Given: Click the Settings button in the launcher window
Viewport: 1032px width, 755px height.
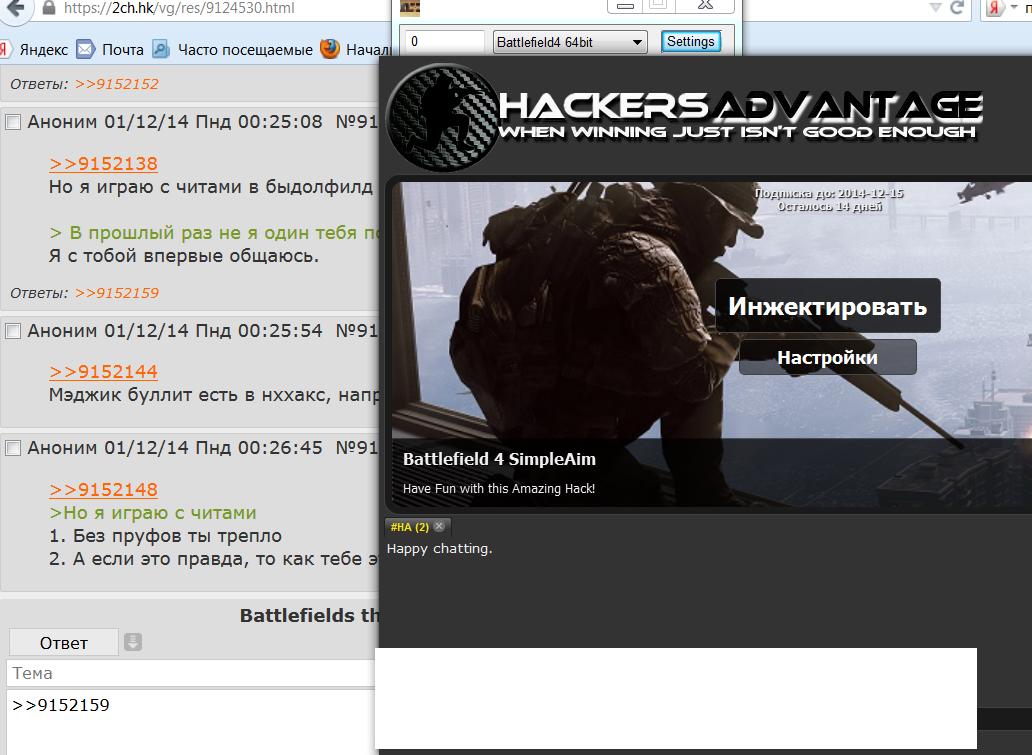Looking at the screenshot, I should tap(690, 41).
